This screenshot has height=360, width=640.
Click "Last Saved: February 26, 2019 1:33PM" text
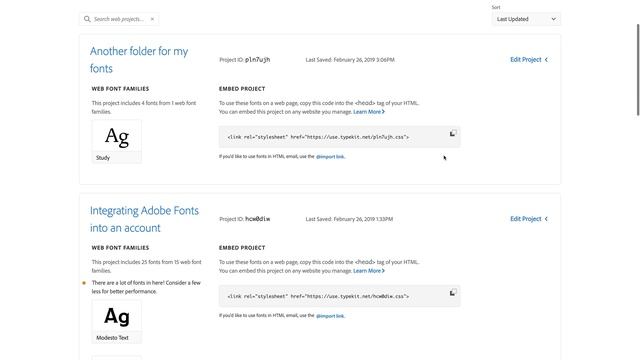coord(349,219)
